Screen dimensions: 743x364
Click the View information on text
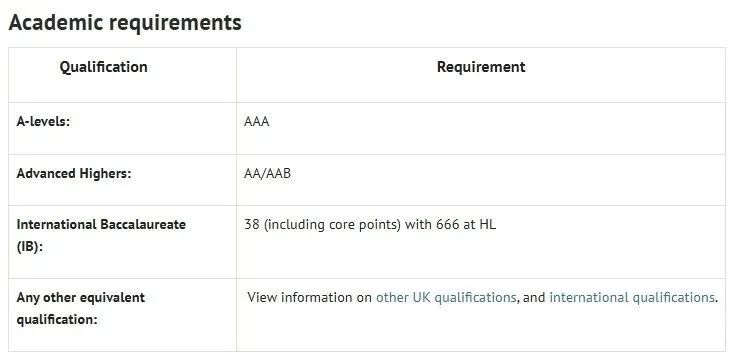tap(309, 298)
